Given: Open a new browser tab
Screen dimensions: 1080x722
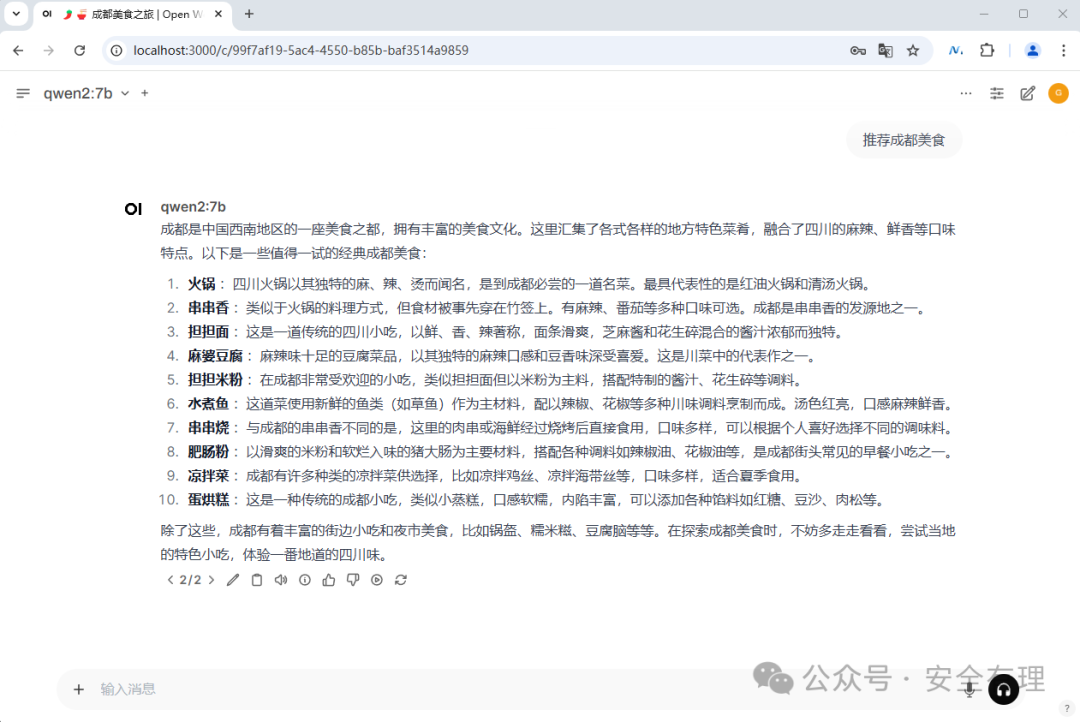Looking at the screenshot, I should click(249, 14).
